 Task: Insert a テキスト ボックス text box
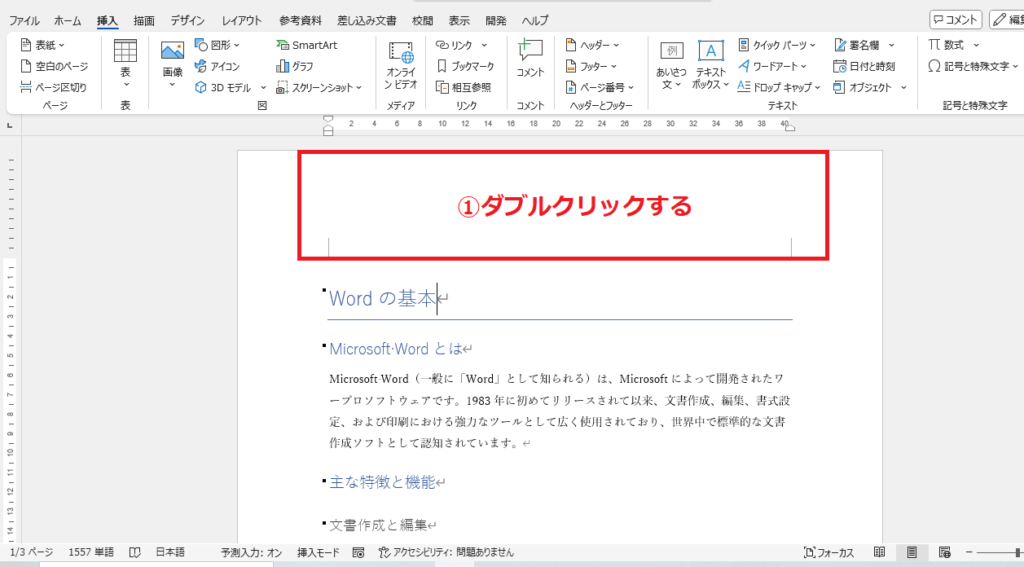pos(711,65)
